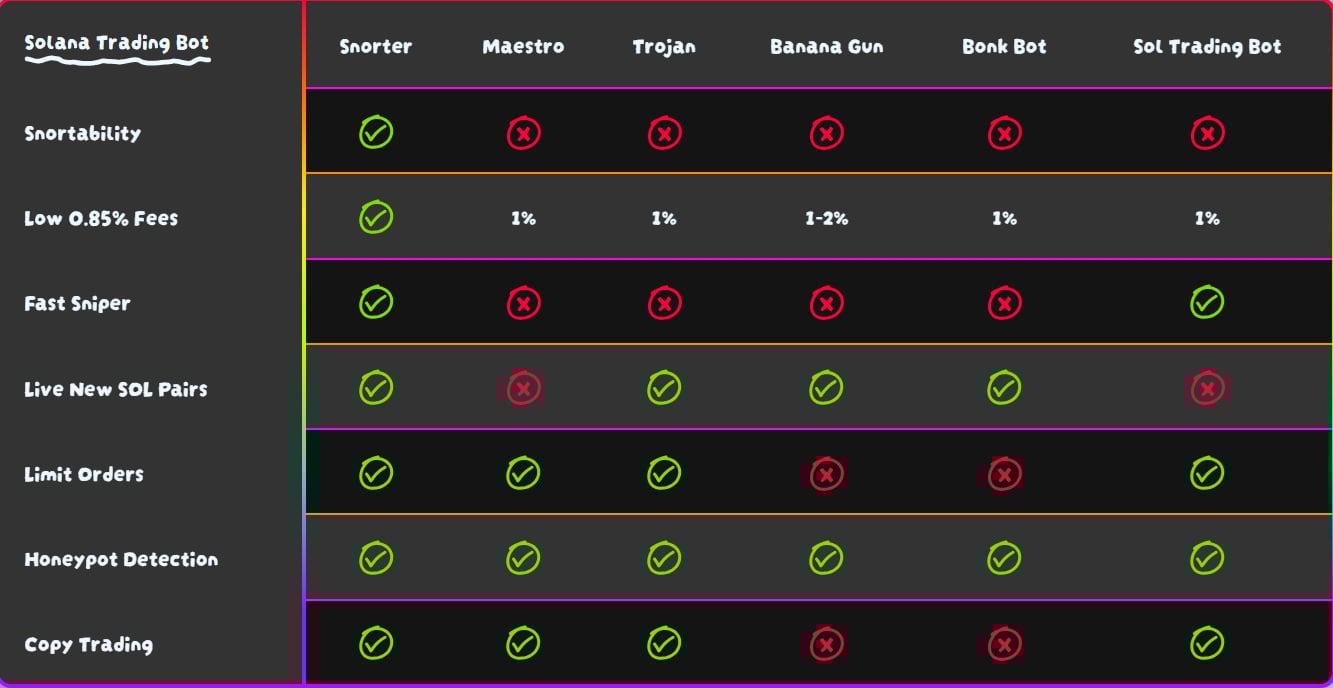Click Maestro's checkmark for Limit Orders
This screenshot has width=1333, height=688.
523,473
